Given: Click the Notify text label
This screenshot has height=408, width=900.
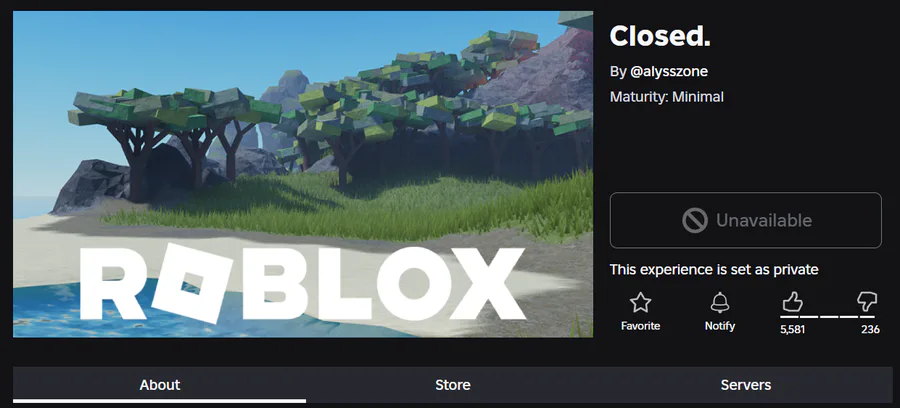Looking at the screenshot, I should [x=719, y=326].
